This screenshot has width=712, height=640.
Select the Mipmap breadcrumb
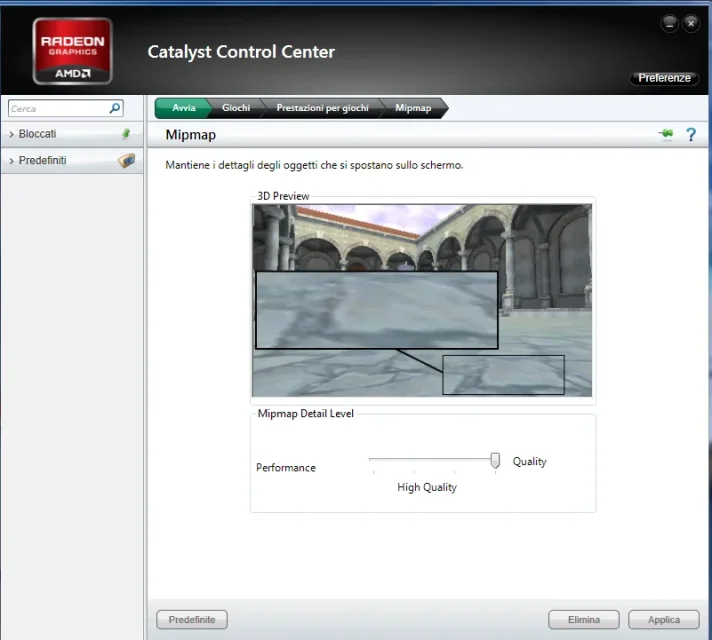[x=413, y=108]
